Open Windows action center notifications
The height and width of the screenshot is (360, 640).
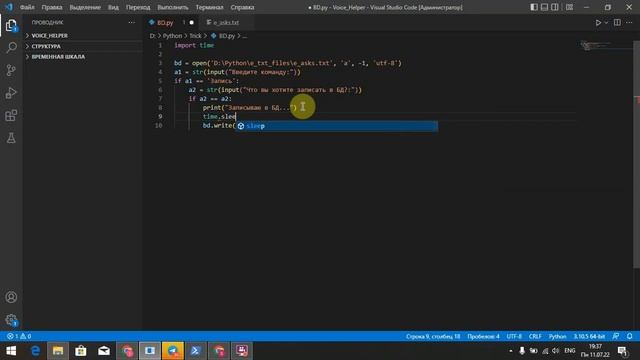point(622,351)
